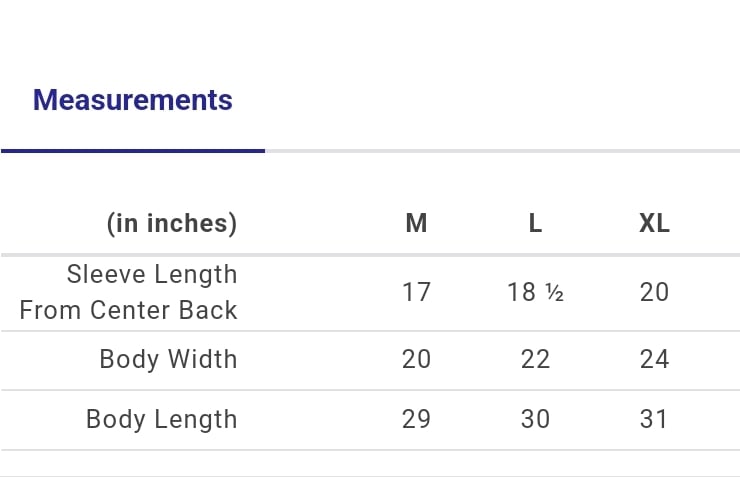Select the XL size column header
740x477 pixels.
[x=654, y=223]
